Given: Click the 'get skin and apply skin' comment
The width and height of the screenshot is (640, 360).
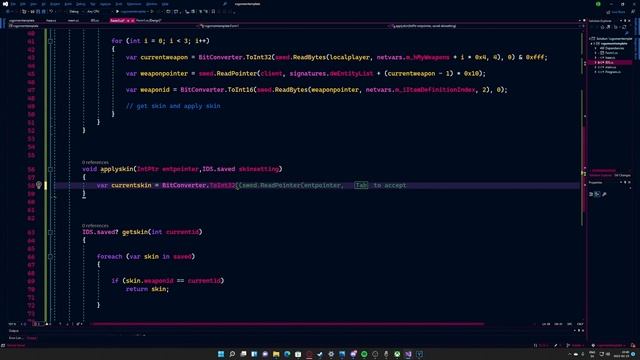Looking at the screenshot, I should [173, 106].
